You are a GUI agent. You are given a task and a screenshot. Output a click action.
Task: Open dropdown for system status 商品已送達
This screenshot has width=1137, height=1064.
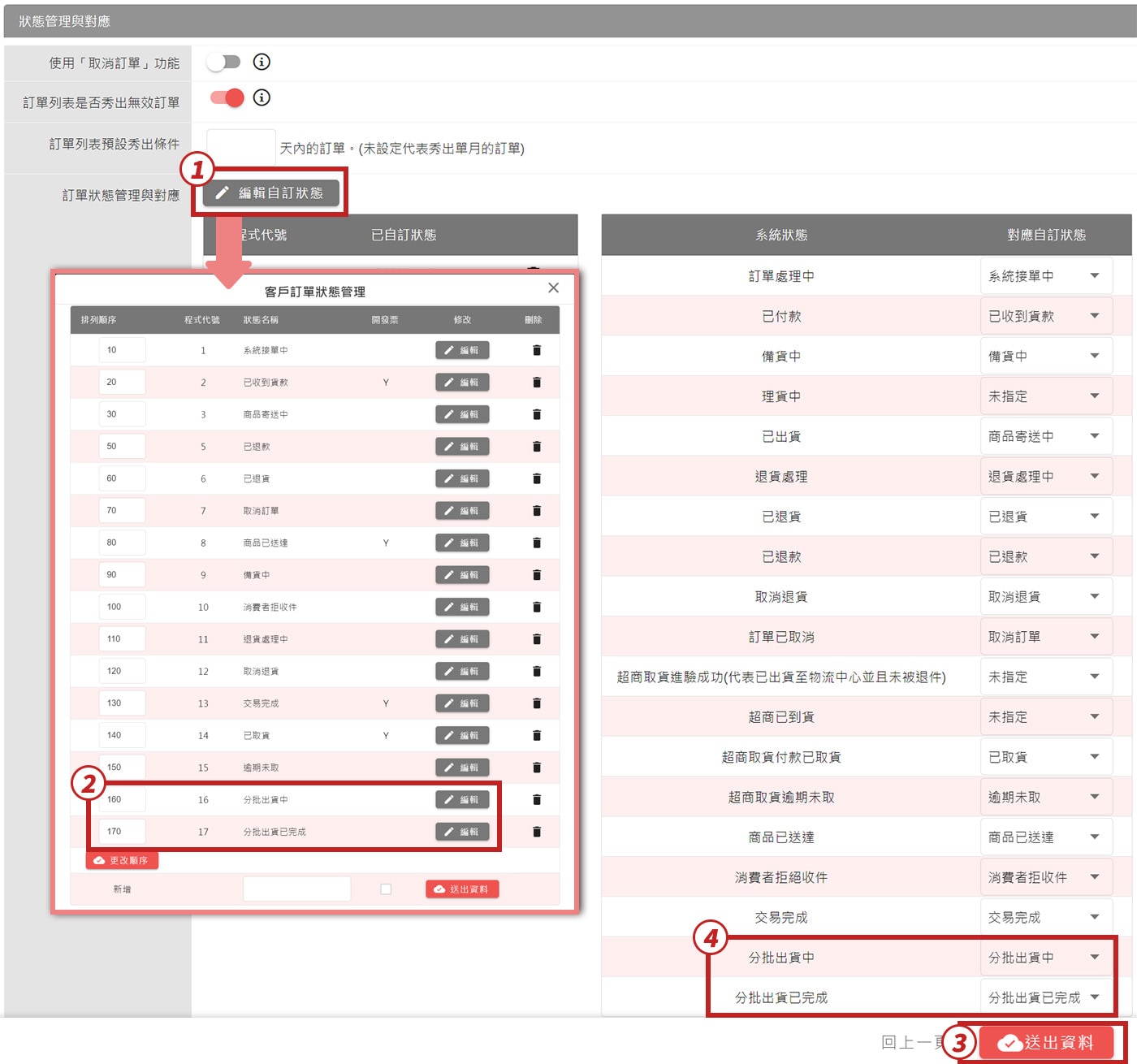click(x=1046, y=837)
